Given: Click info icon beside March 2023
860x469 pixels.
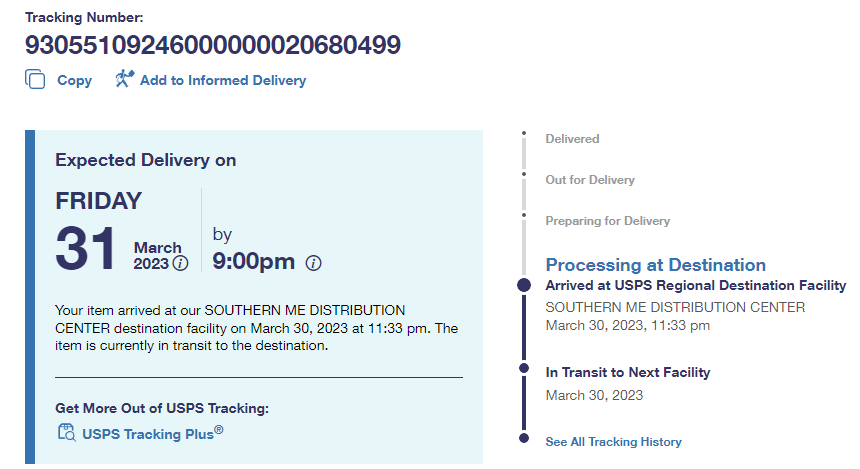Looking at the screenshot, I should 180,263.
